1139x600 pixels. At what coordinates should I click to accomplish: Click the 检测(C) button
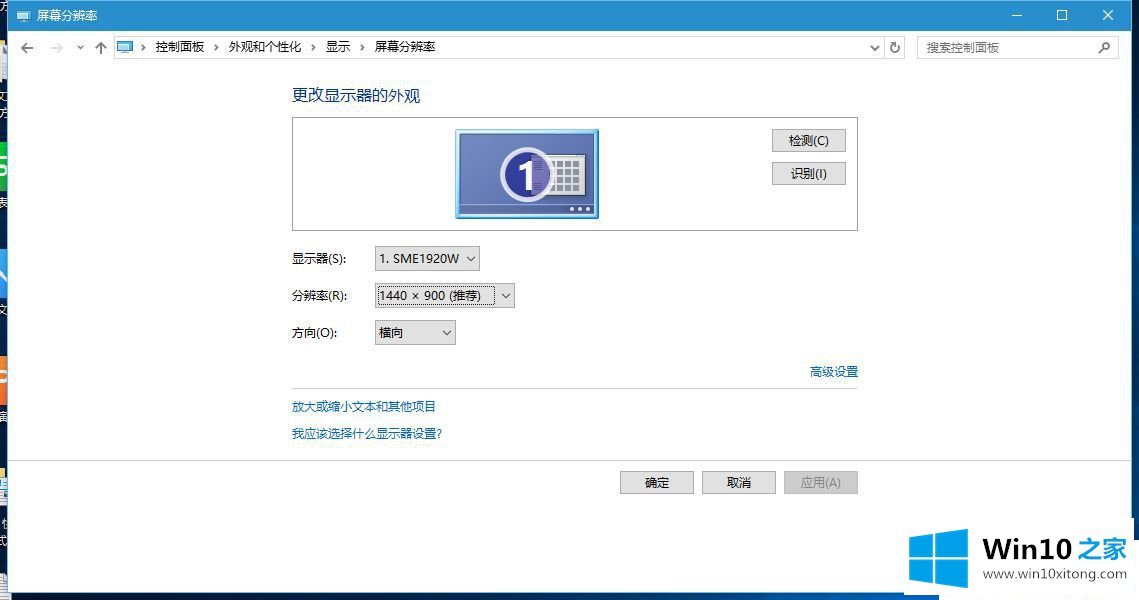pos(808,140)
